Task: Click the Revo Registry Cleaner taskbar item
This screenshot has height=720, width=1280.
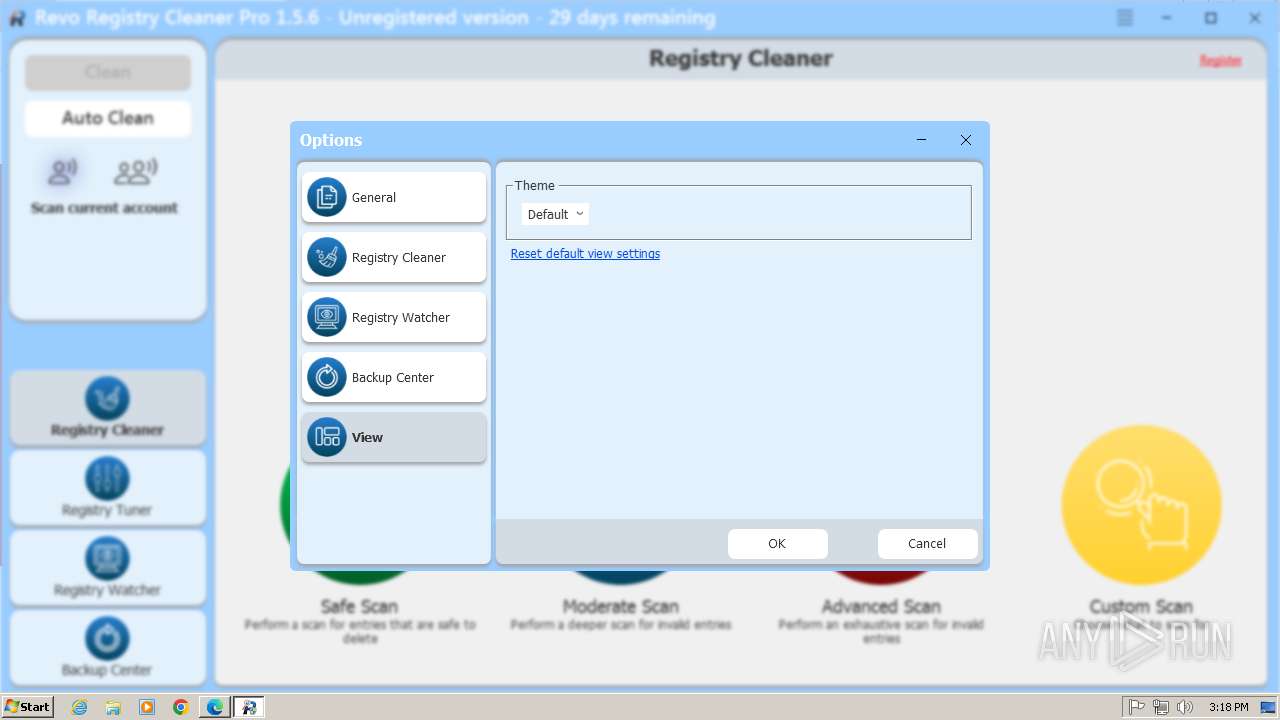Action: click(x=249, y=707)
